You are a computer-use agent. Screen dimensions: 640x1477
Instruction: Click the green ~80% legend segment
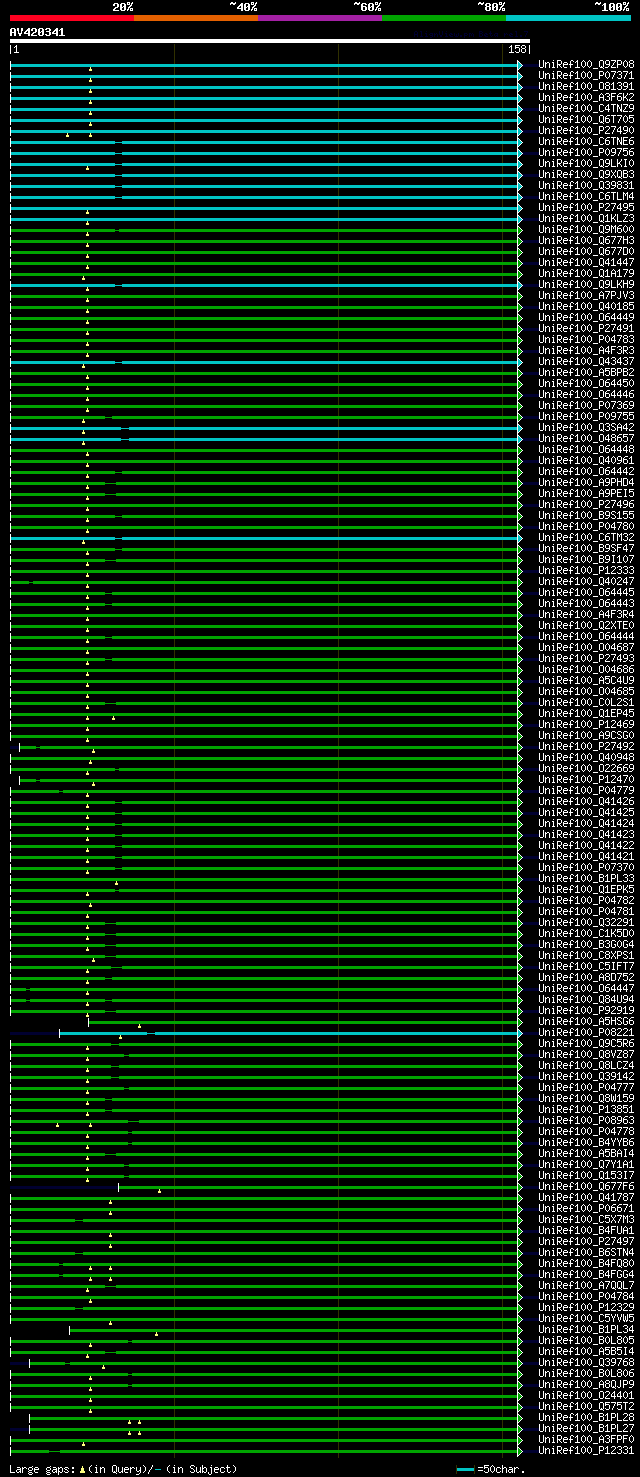point(443,18)
